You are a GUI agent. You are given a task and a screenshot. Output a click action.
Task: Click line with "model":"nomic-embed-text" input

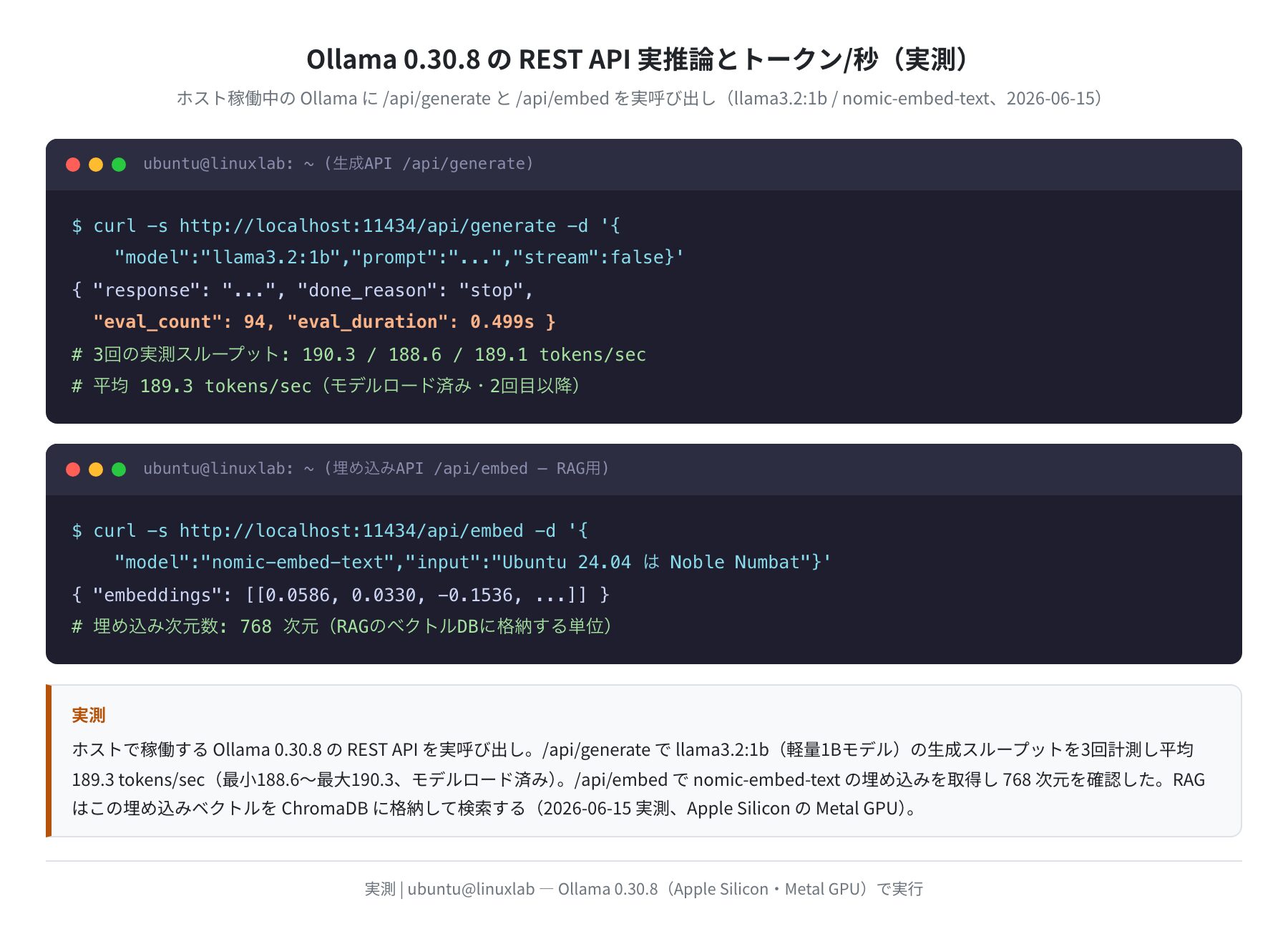(473, 563)
